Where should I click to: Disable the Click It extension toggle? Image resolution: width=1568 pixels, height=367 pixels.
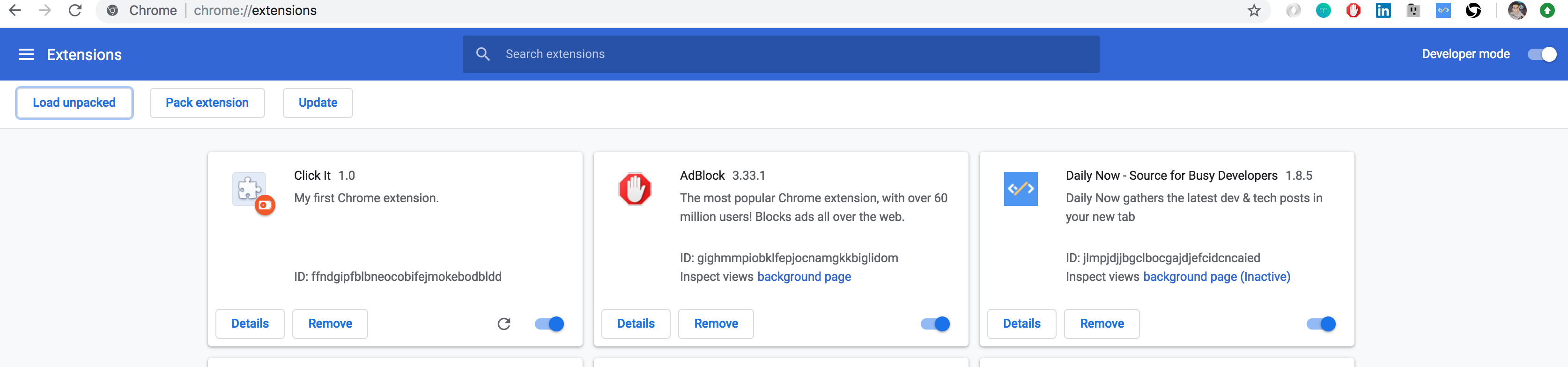coord(550,324)
